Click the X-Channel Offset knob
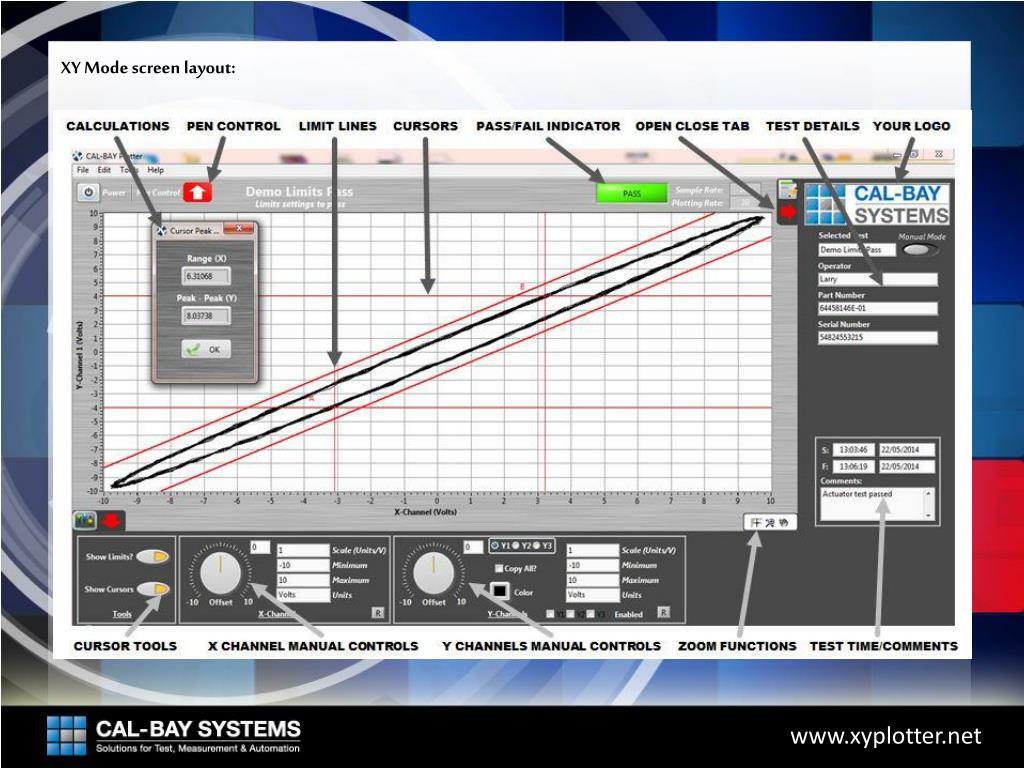This screenshot has height=768, width=1024. [221, 574]
